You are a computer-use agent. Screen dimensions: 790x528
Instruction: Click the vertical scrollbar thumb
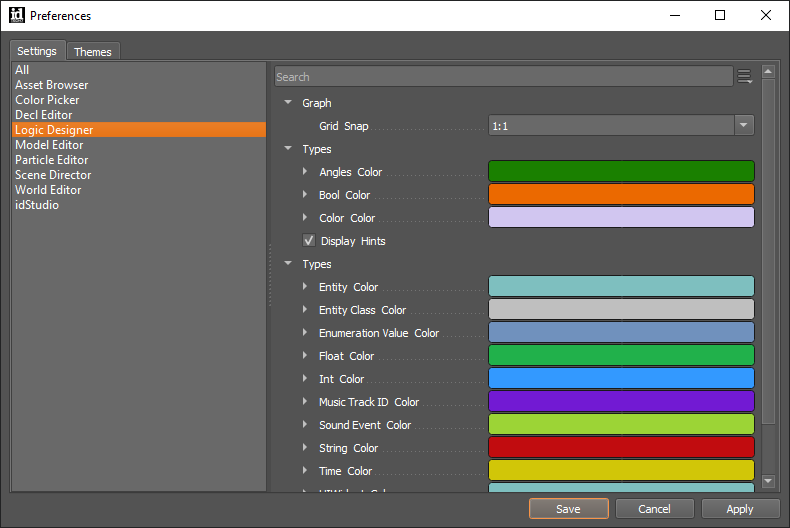click(x=768, y=251)
